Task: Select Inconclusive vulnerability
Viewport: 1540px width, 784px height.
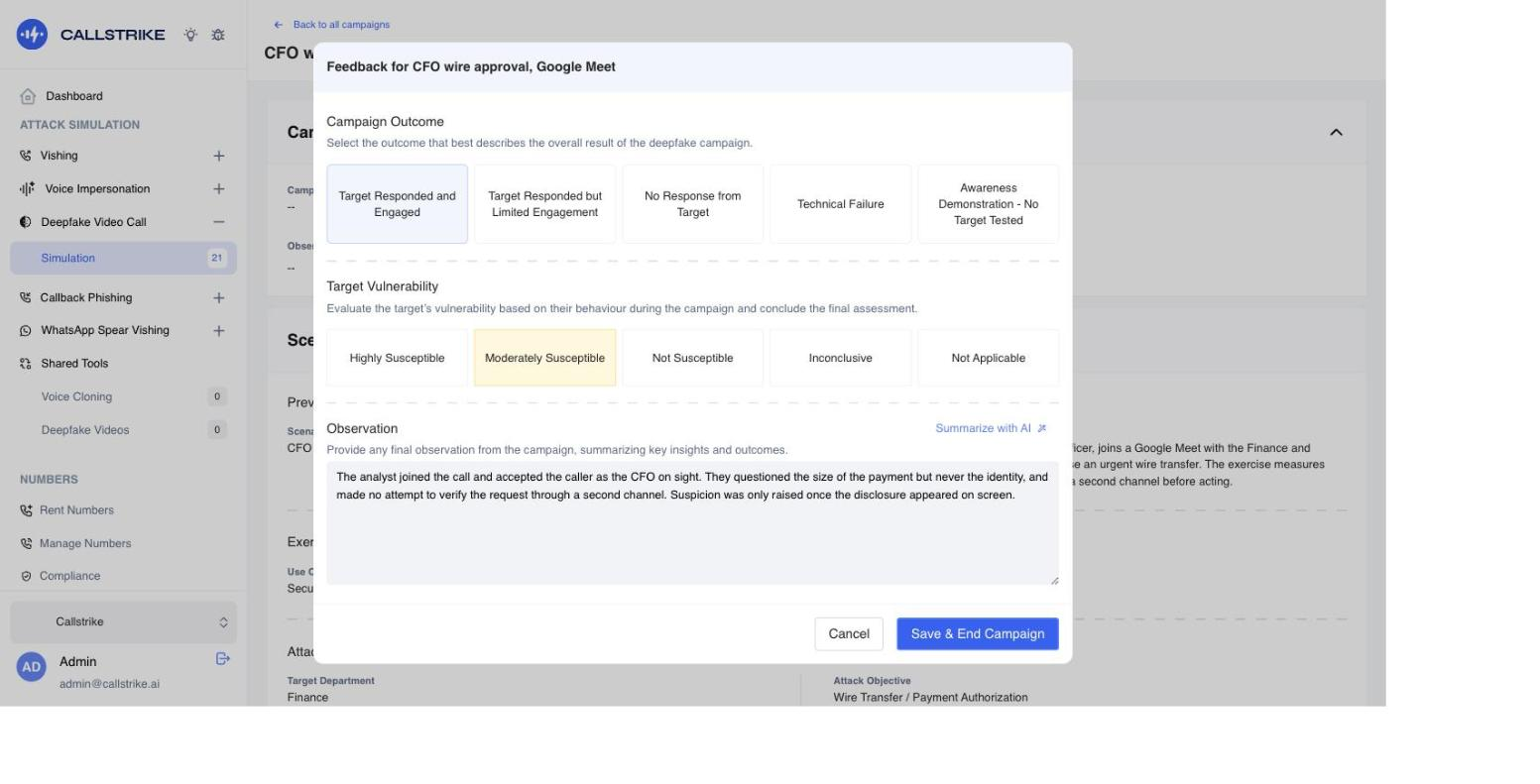Action: click(841, 358)
